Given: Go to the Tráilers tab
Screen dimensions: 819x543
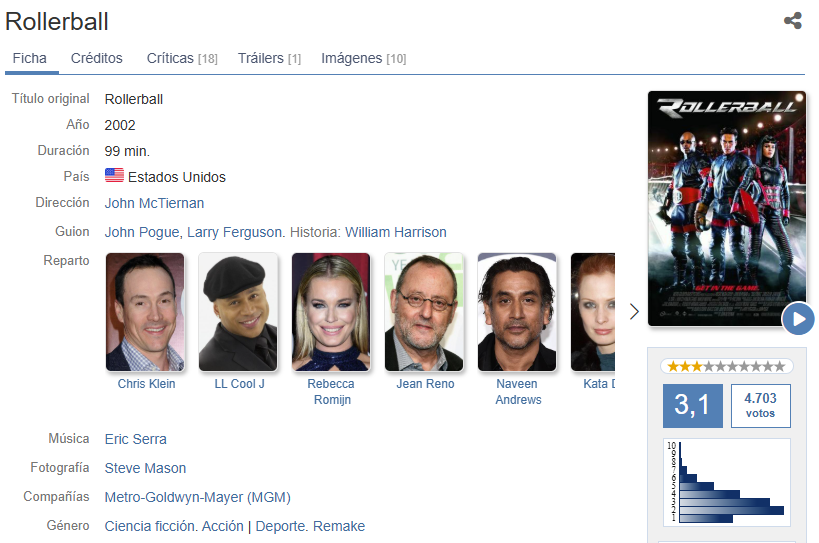Looking at the screenshot, I should point(270,58).
